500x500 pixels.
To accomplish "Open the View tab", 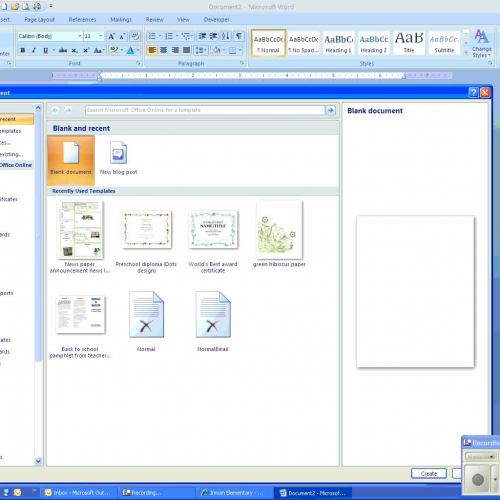I will [183, 20].
